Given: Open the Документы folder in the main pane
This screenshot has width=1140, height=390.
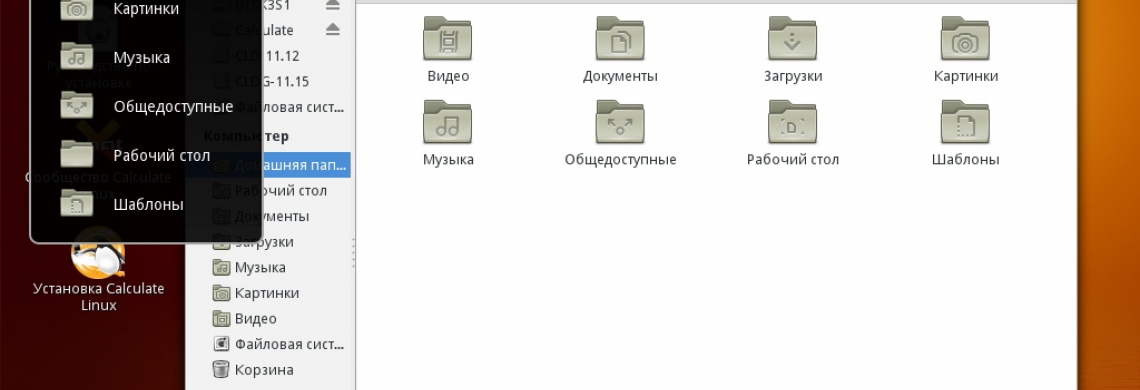Looking at the screenshot, I should [620, 49].
